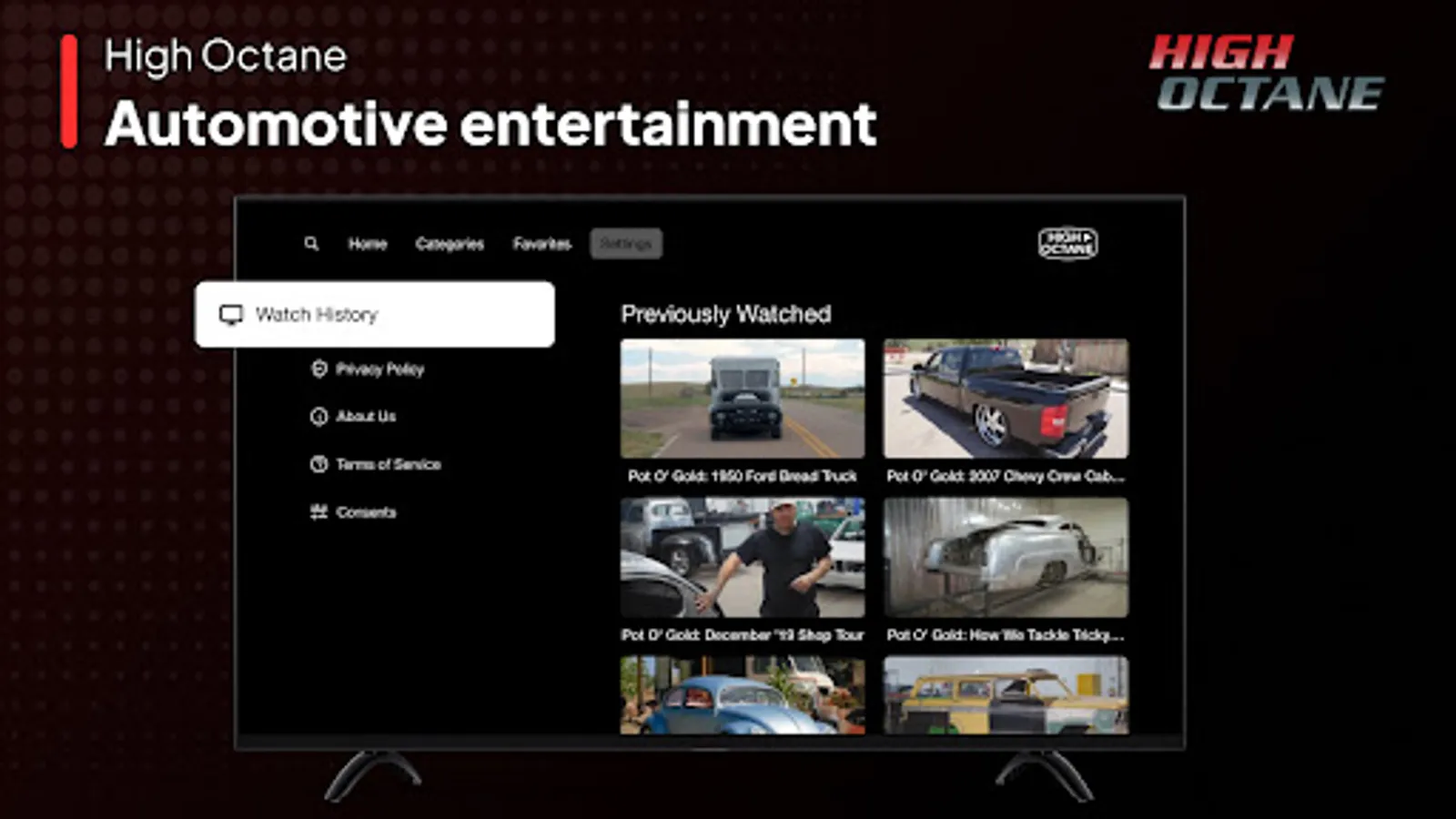Screen dimensions: 1456x819
Task: Open the How We Tackle Tricky thumbnail
Action: pyautogui.click(x=1006, y=557)
